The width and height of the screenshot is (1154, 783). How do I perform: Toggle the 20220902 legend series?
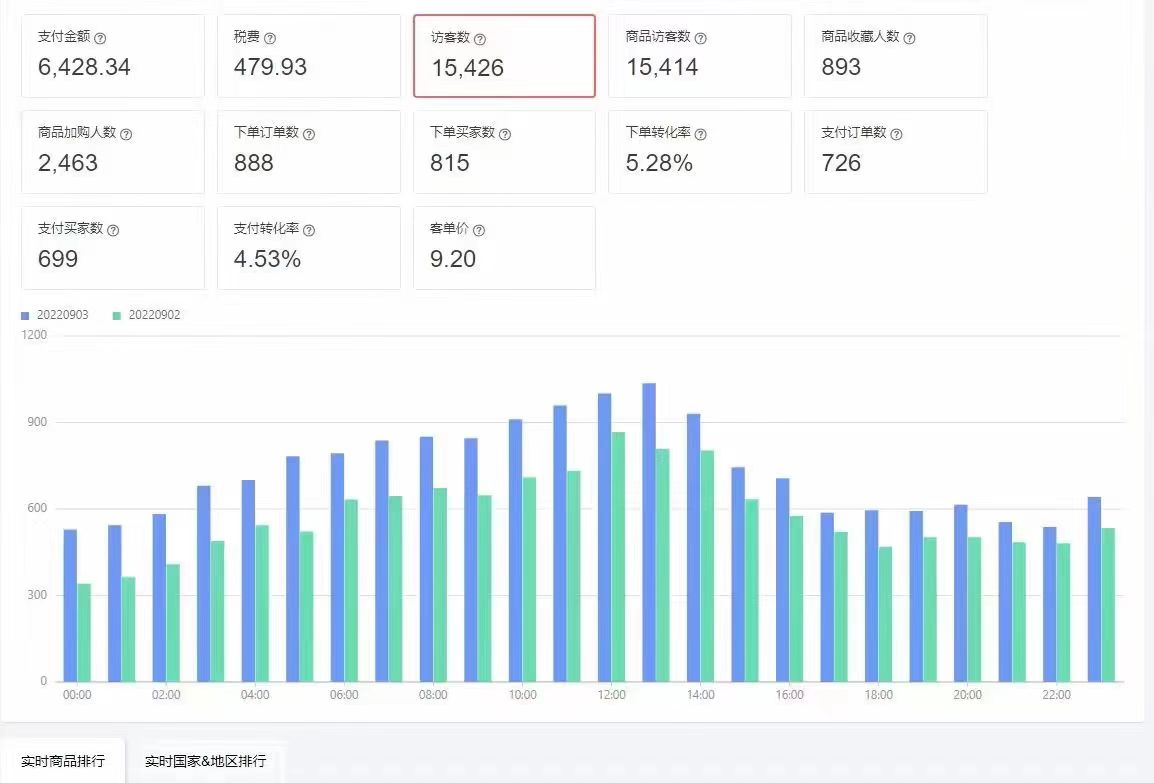click(x=146, y=315)
